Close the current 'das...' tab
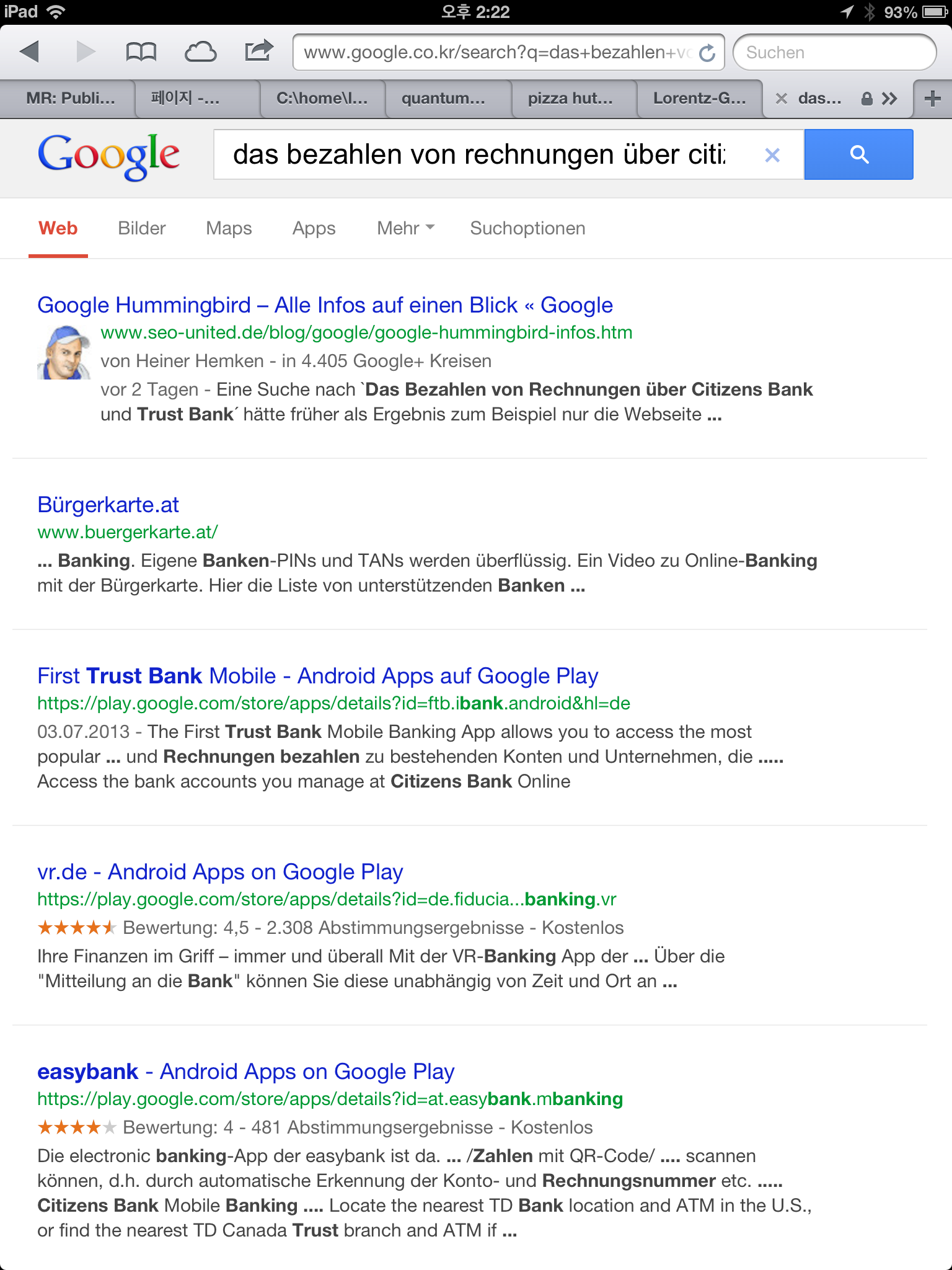This screenshot has height=1270, width=952. click(782, 99)
